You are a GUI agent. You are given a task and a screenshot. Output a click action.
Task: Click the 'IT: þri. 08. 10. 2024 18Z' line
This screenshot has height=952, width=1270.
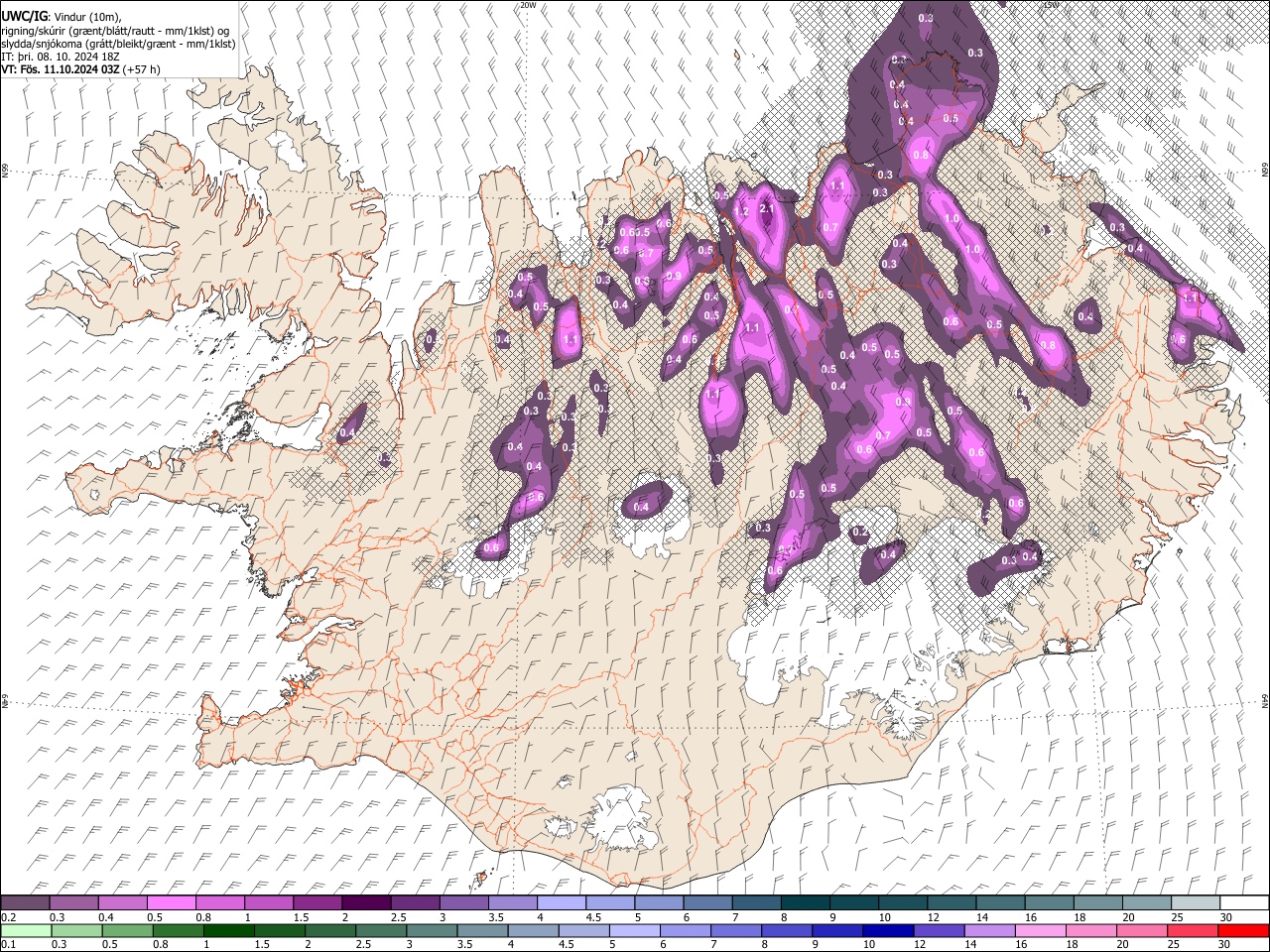point(59,57)
